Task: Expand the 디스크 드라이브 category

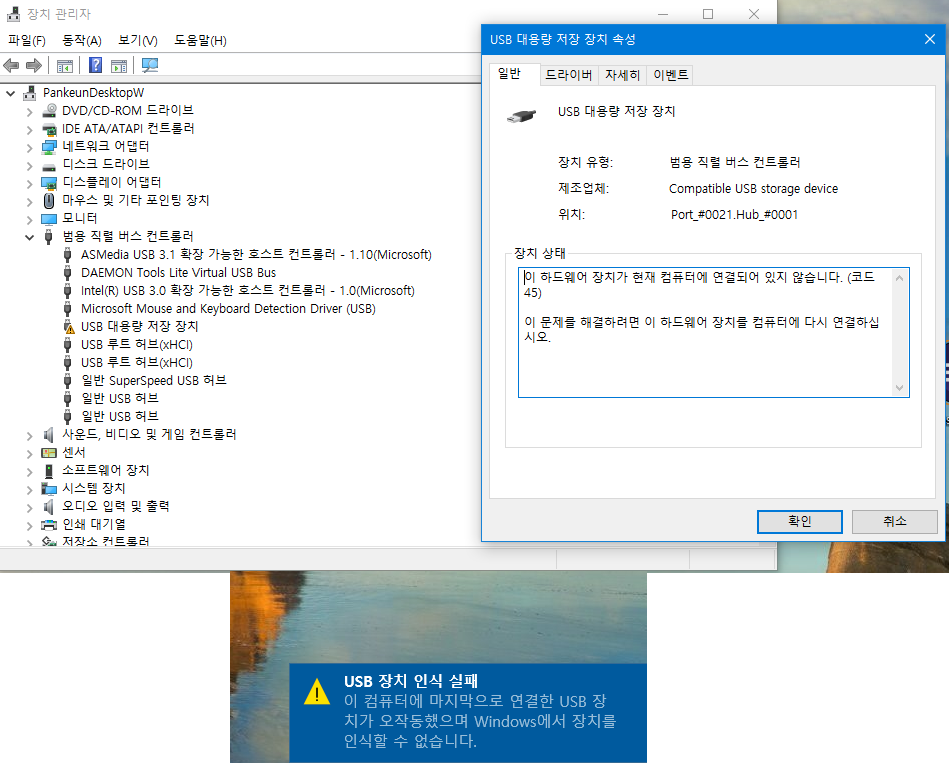Action: 29,166
